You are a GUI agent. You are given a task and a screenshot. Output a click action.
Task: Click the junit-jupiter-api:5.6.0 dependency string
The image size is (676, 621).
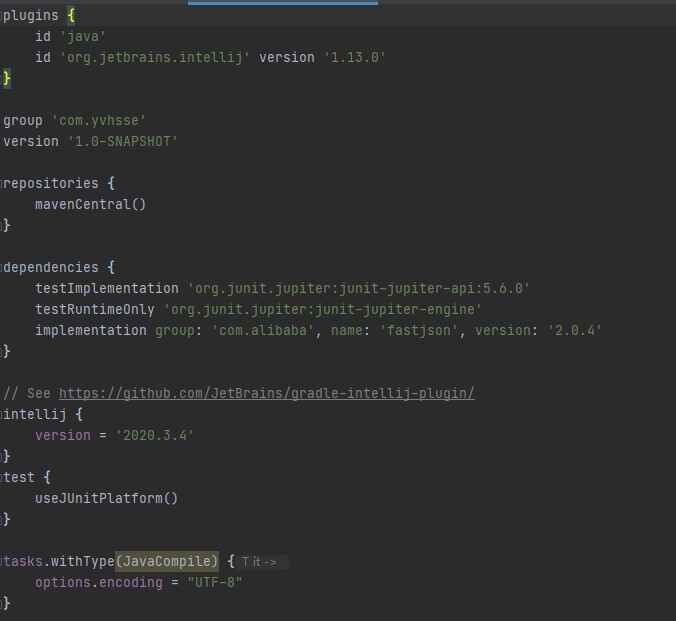coord(358,289)
